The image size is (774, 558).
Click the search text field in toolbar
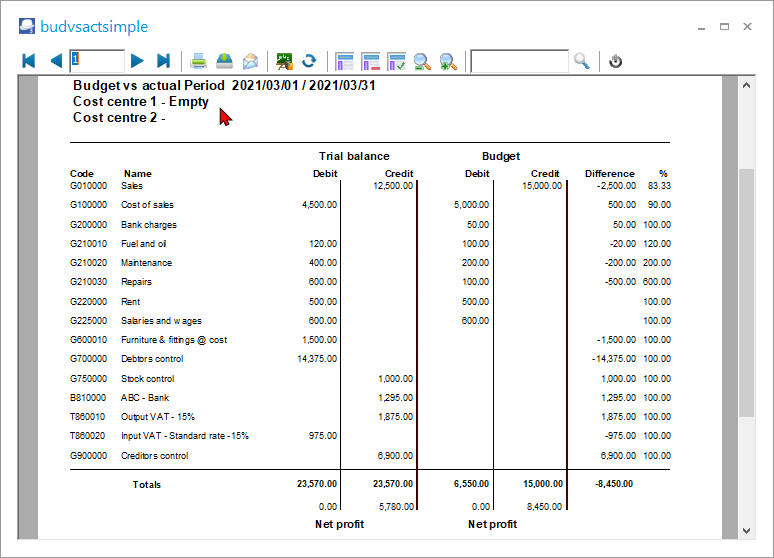(x=519, y=61)
